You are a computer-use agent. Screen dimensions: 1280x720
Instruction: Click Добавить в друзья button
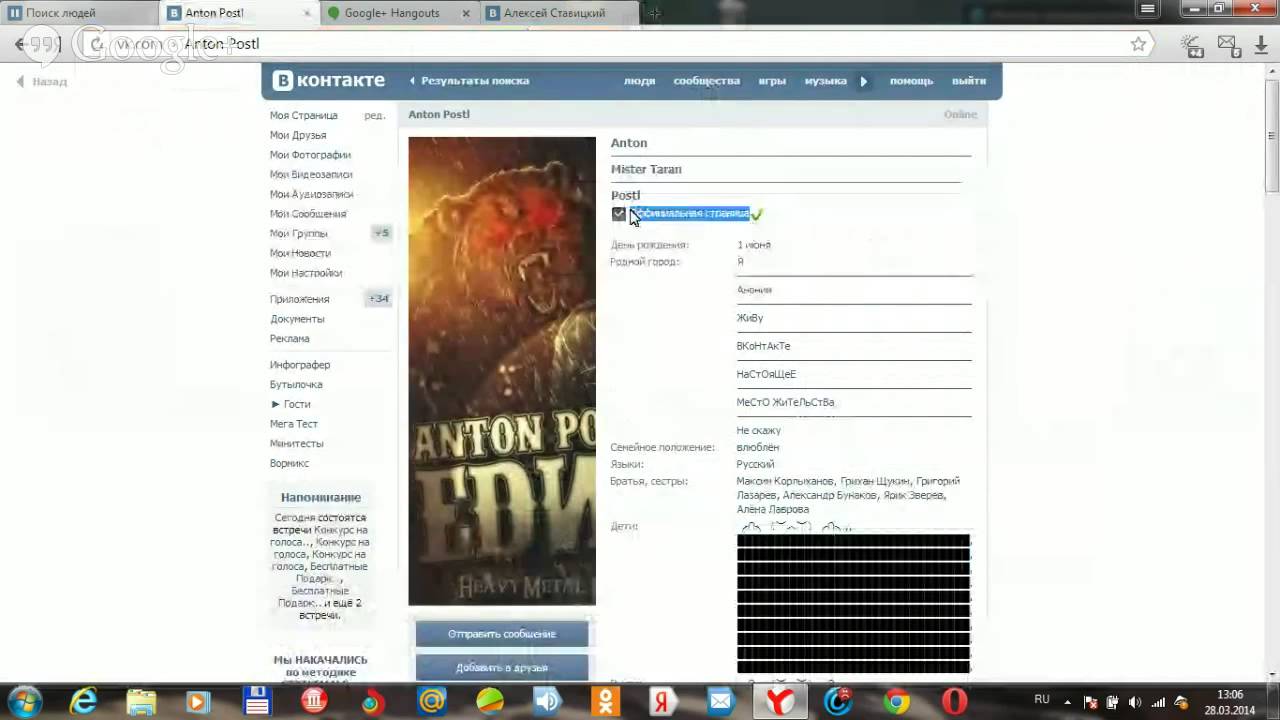[502, 668]
